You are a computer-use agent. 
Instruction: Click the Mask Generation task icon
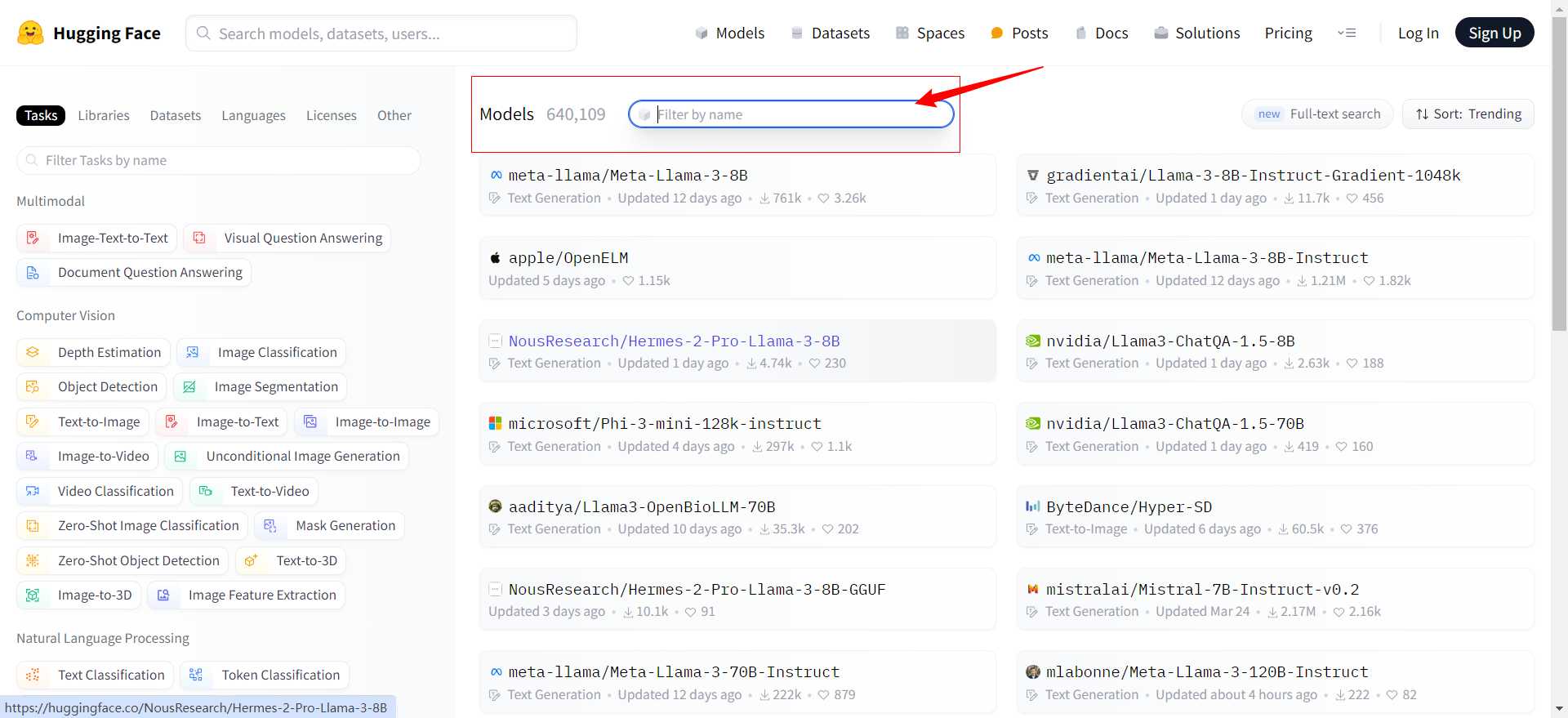(x=271, y=525)
